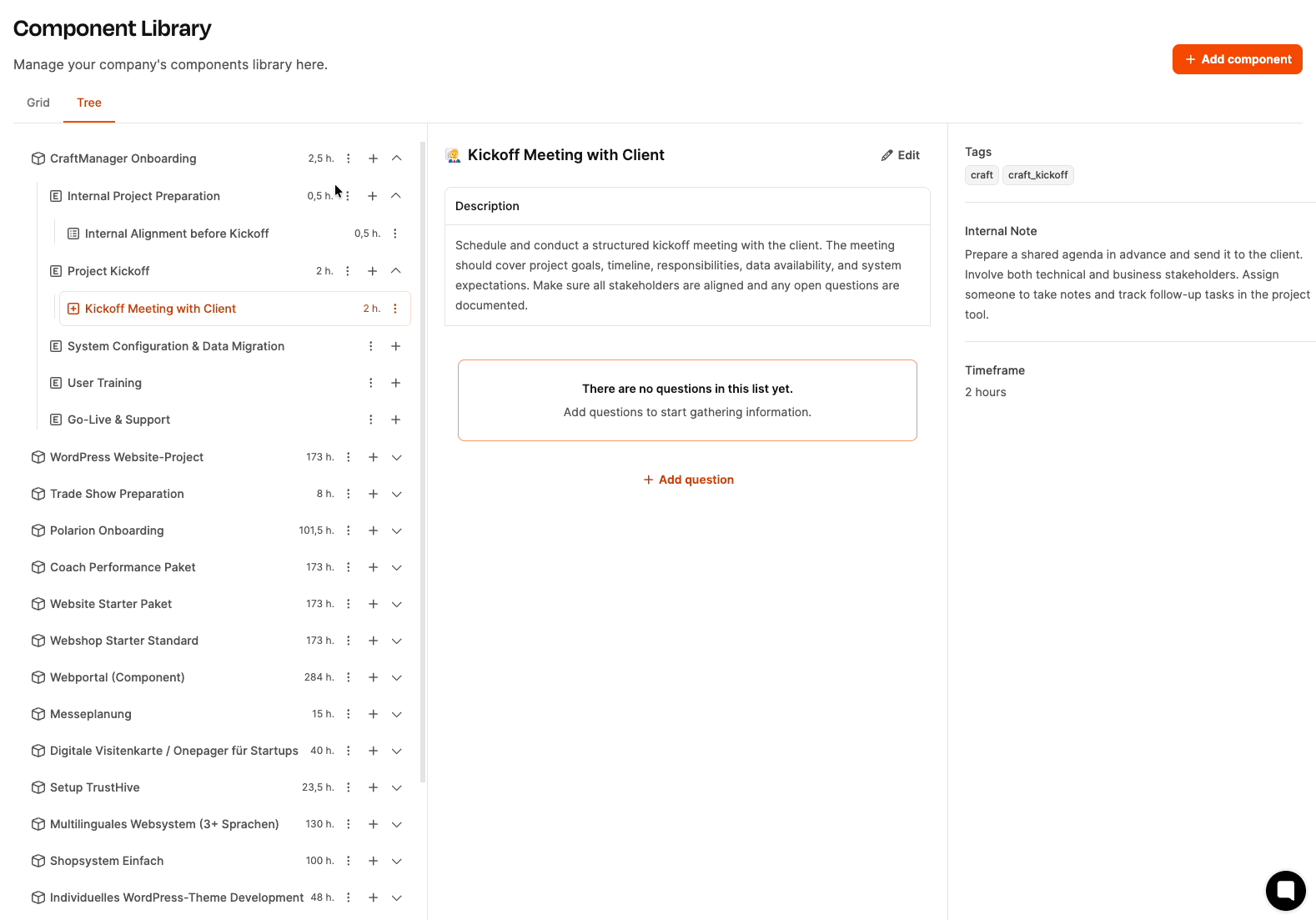Open kebab menu for Kickoff Meeting with Client

(x=395, y=309)
